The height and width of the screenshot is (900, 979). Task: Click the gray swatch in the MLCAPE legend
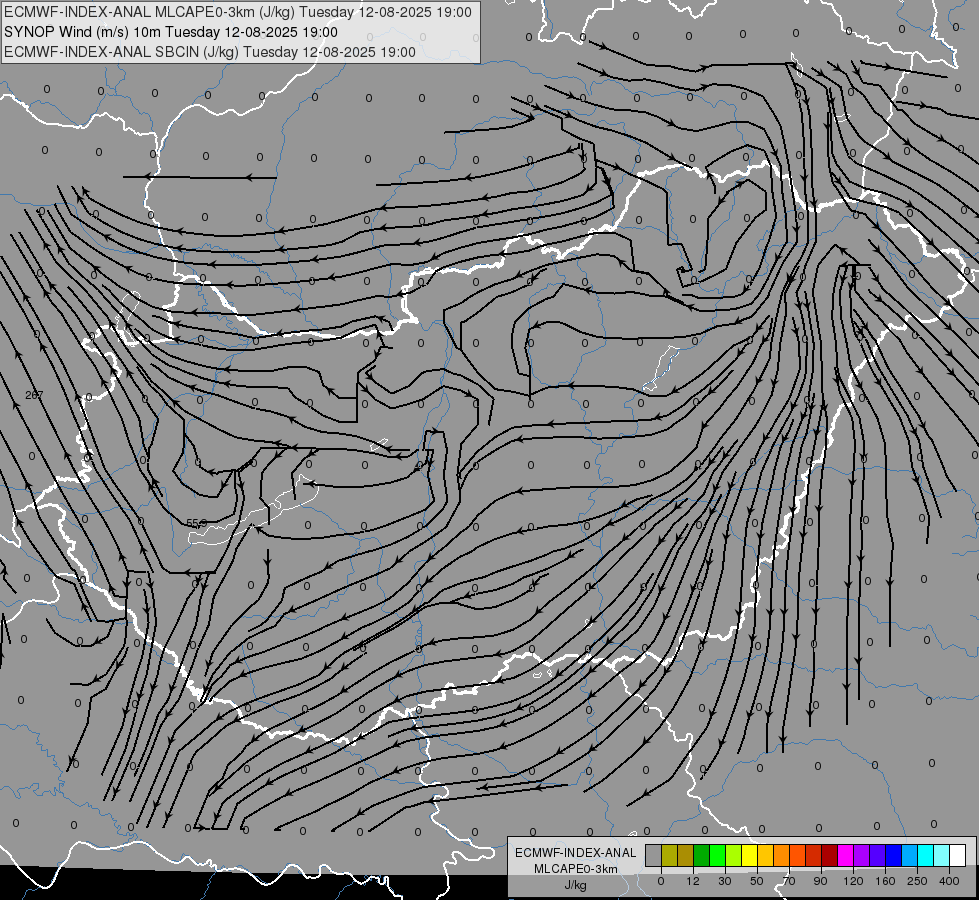tap(654, 855)
